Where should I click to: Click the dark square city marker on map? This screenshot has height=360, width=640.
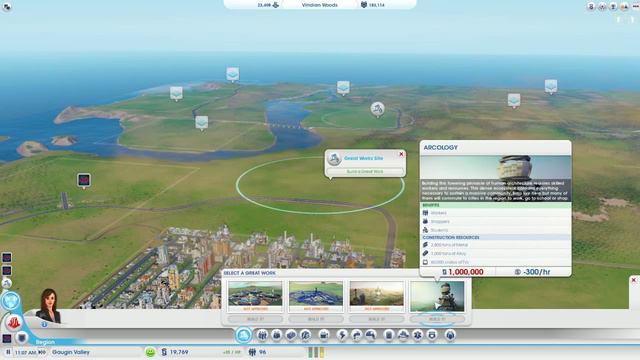(x=84, y=180)
